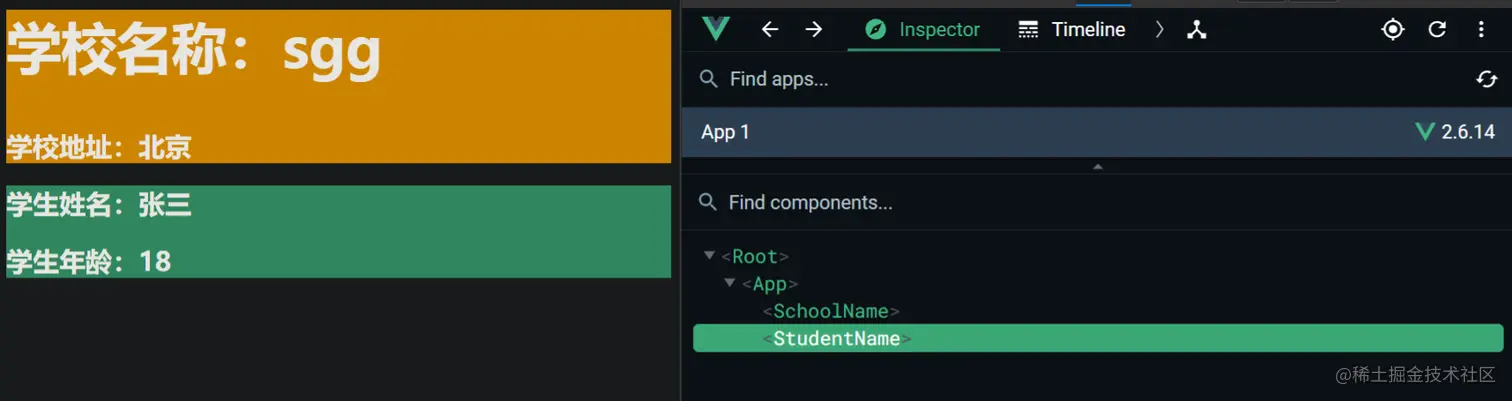Click the reload icon beside Find apps
1512x401 pixels.
click(x=1487, y=79)
